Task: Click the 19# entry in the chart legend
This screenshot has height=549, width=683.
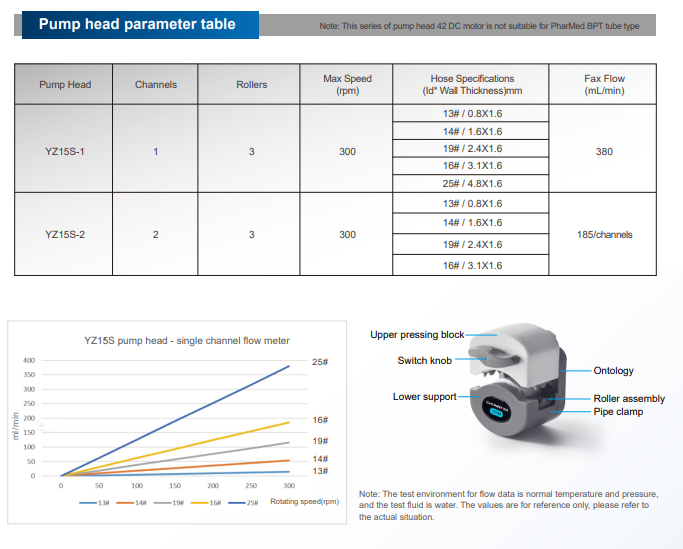Action: [169, 503]
